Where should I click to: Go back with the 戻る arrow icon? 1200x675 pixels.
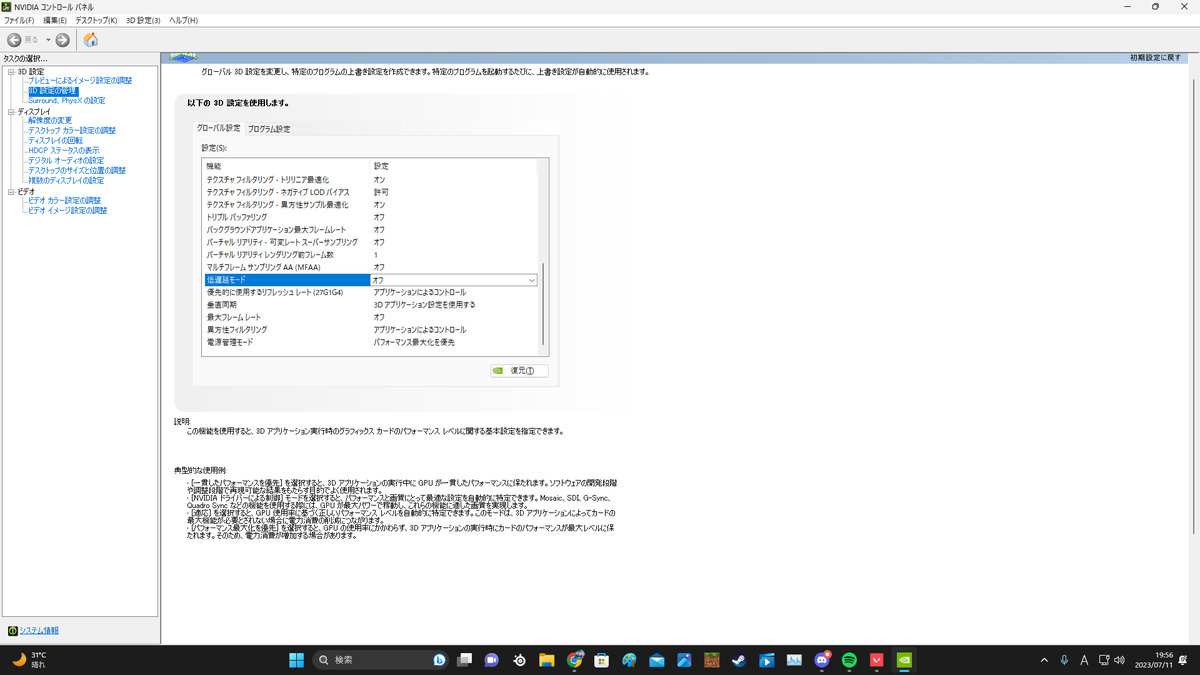pos(14,40)
